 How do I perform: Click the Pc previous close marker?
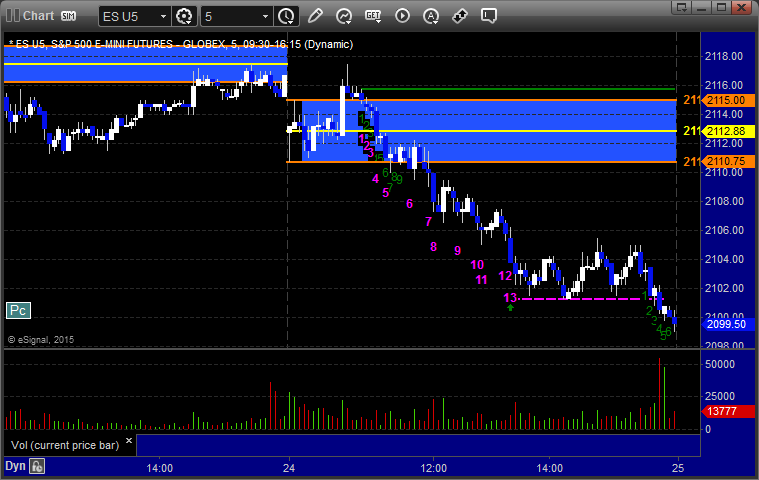click(x=18, y=311)
